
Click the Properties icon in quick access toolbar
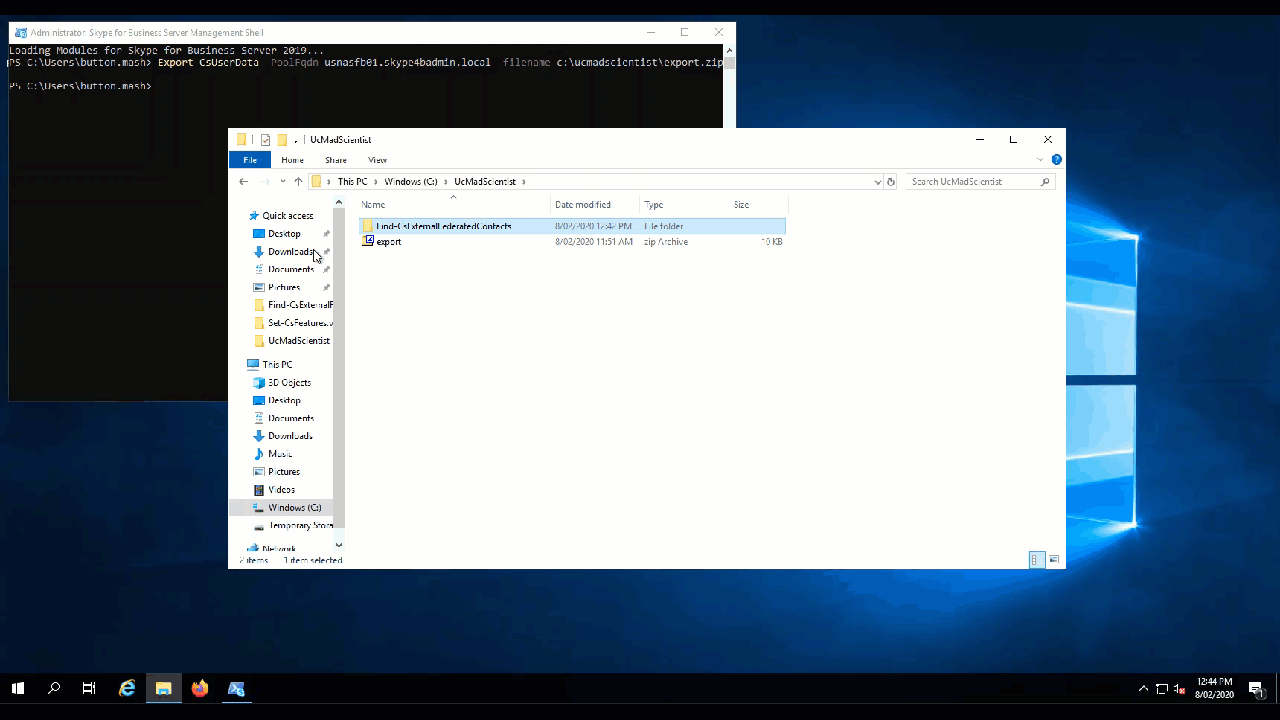click(x=265, y=140)
